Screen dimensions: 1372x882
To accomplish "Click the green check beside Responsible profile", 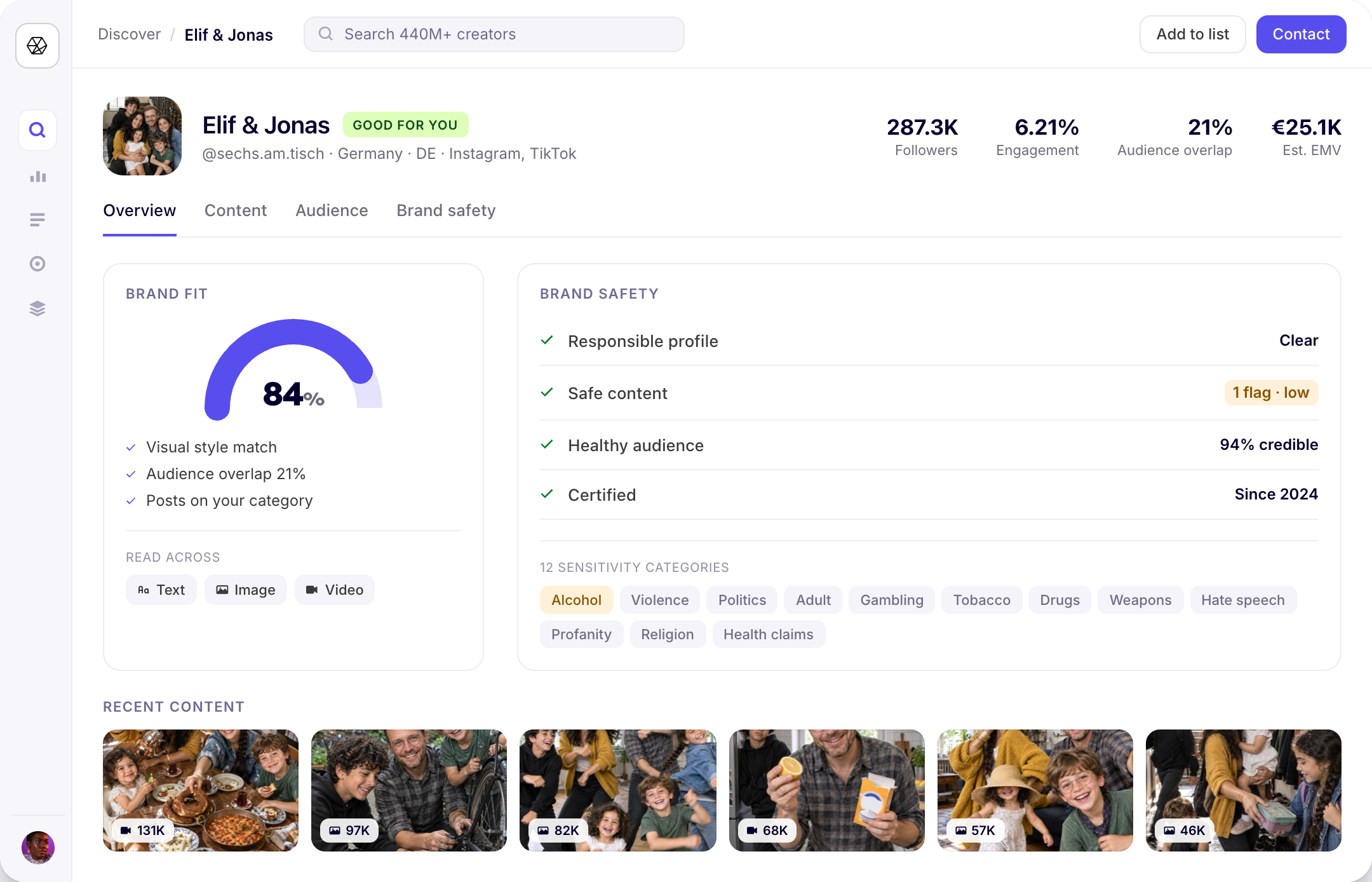I will point(547,341).
